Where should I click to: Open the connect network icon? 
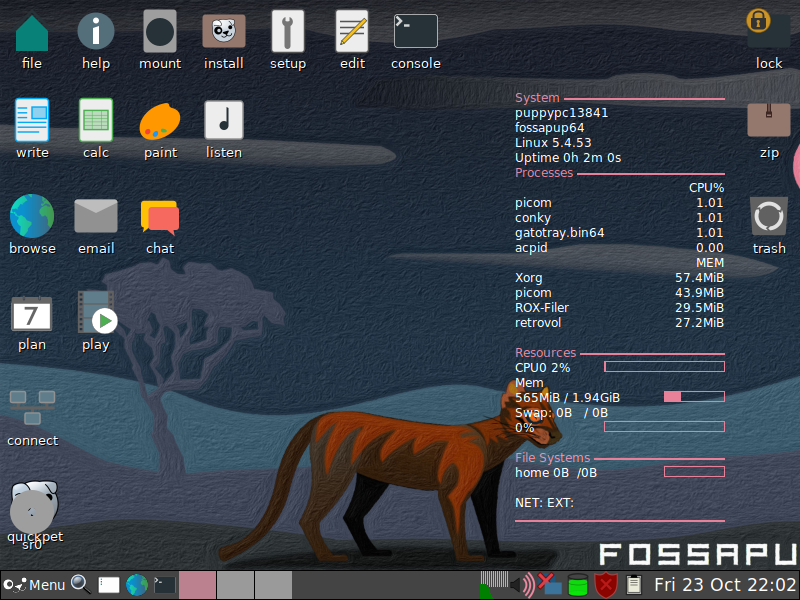coord(33,408)
